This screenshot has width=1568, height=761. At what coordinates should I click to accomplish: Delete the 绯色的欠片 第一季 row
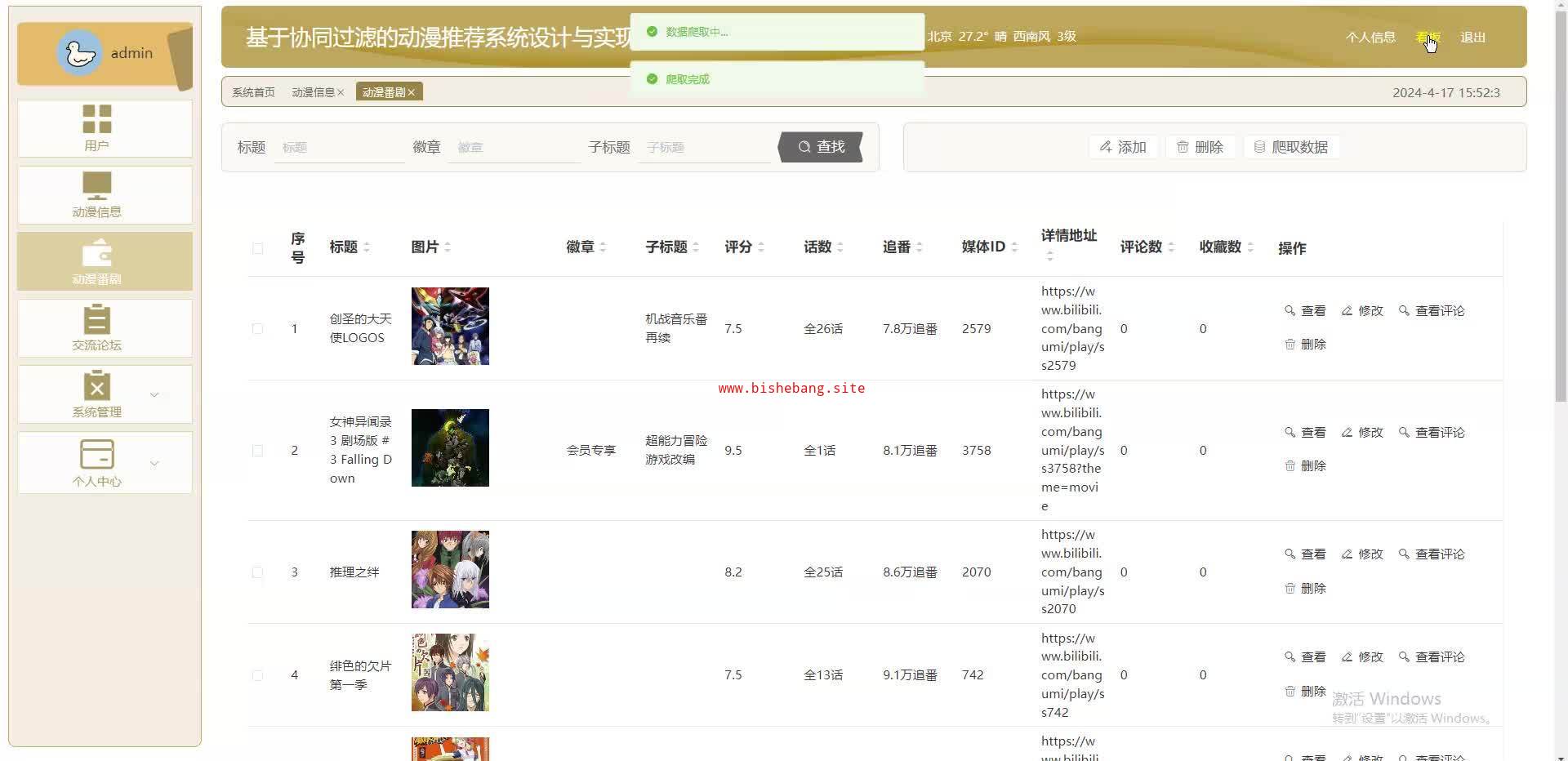pyautogui.click(x=1305, y=692)
